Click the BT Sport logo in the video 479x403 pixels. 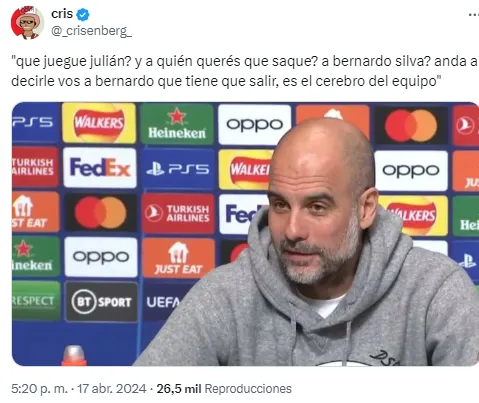[x=101, y=302]
